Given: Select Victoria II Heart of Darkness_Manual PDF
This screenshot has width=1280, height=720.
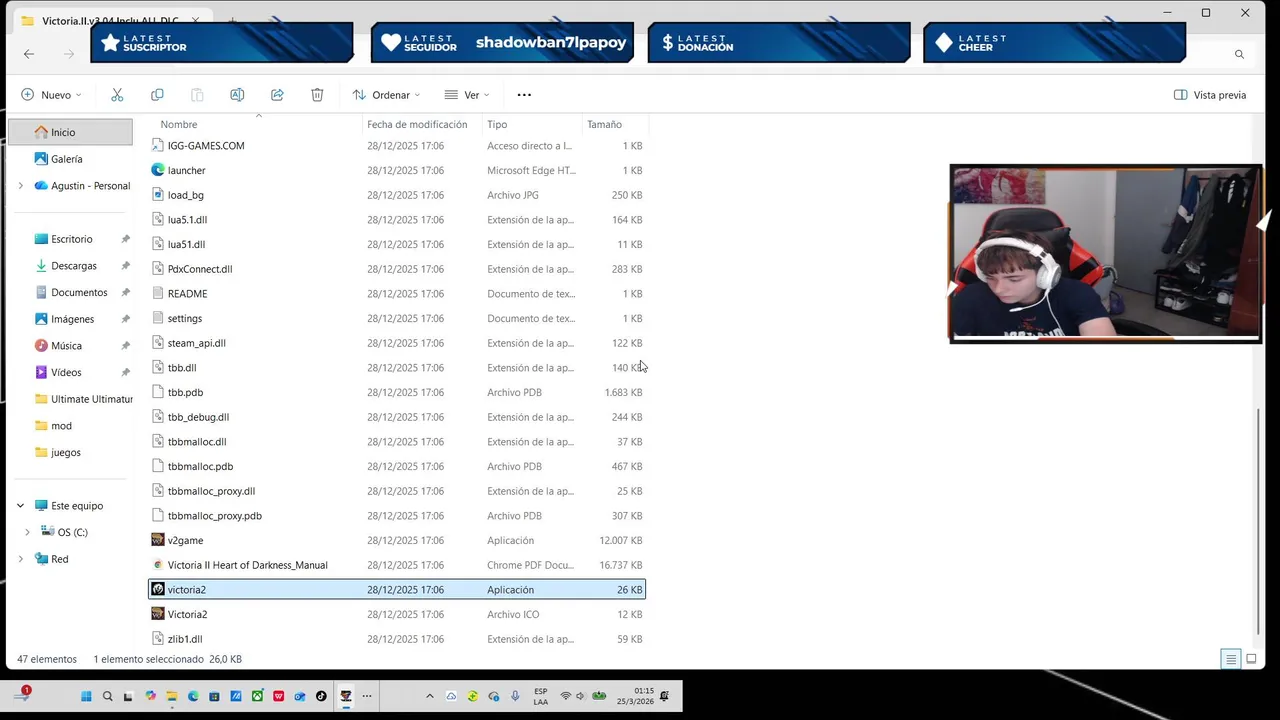Looking at the screenshot, I should point(397,565).
